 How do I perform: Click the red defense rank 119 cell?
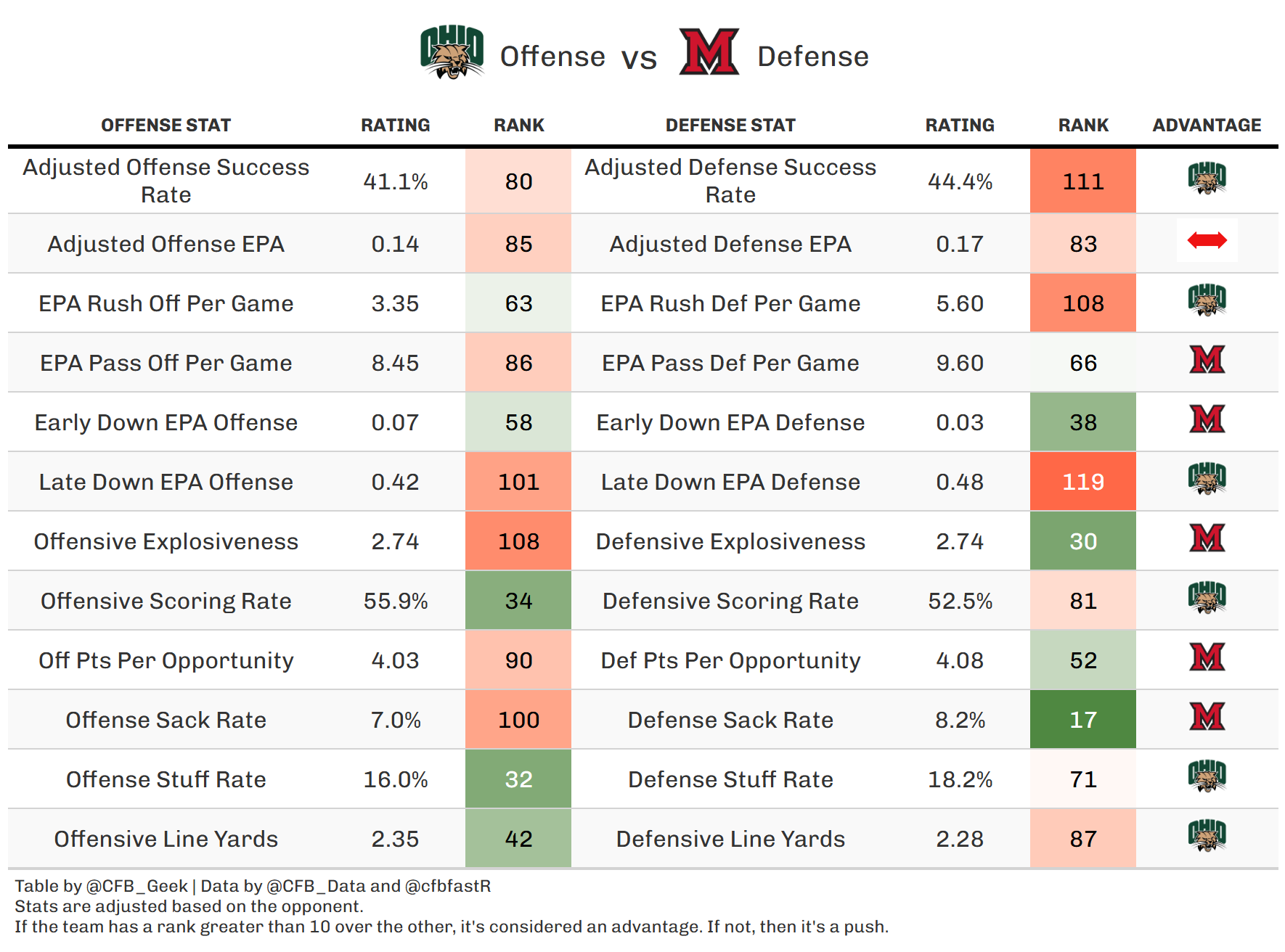point(1082,482)
